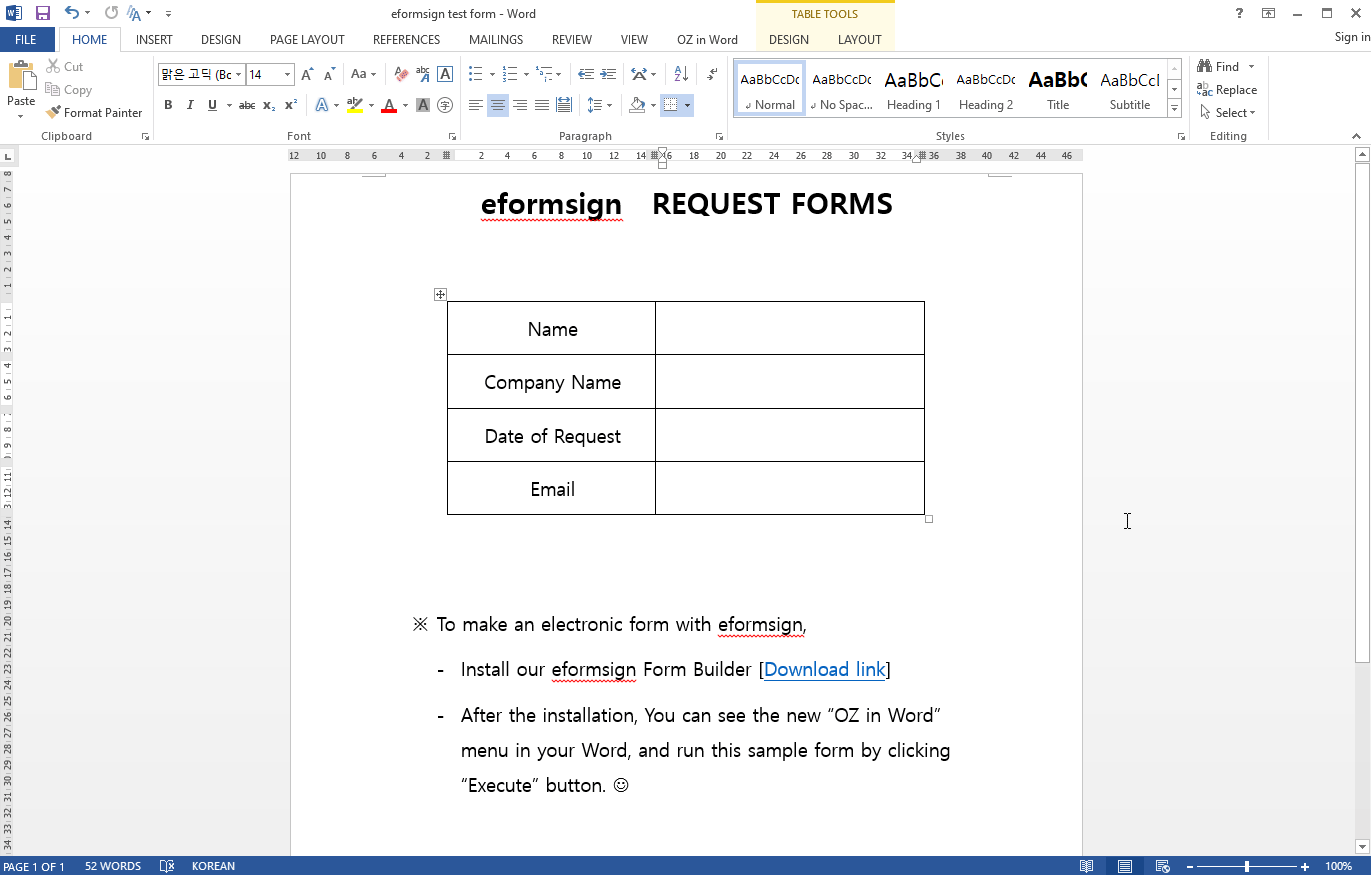Apply superscript formatting

point(291,105)
